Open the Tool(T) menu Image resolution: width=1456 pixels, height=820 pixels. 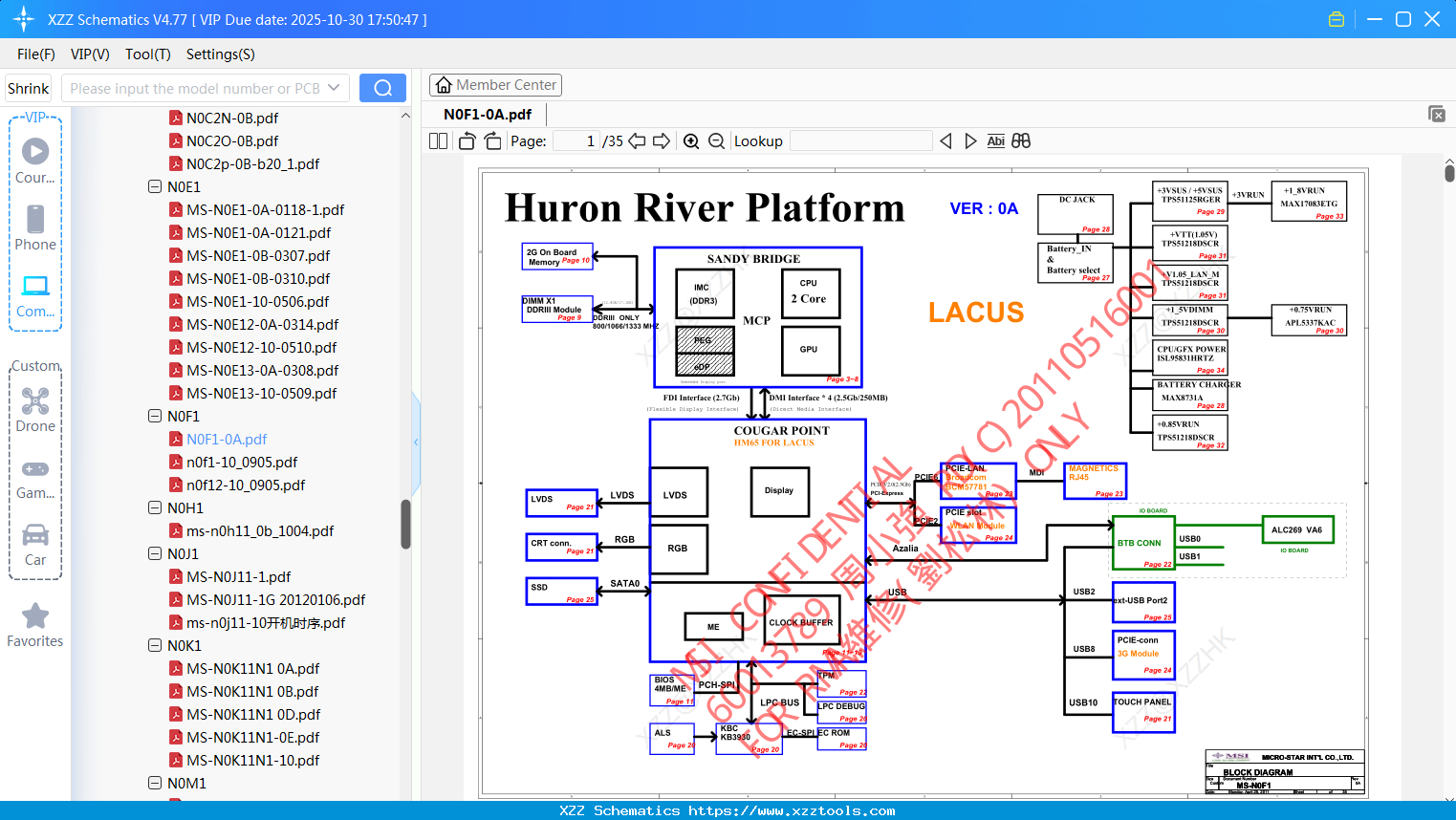click(x=148, y=54)
